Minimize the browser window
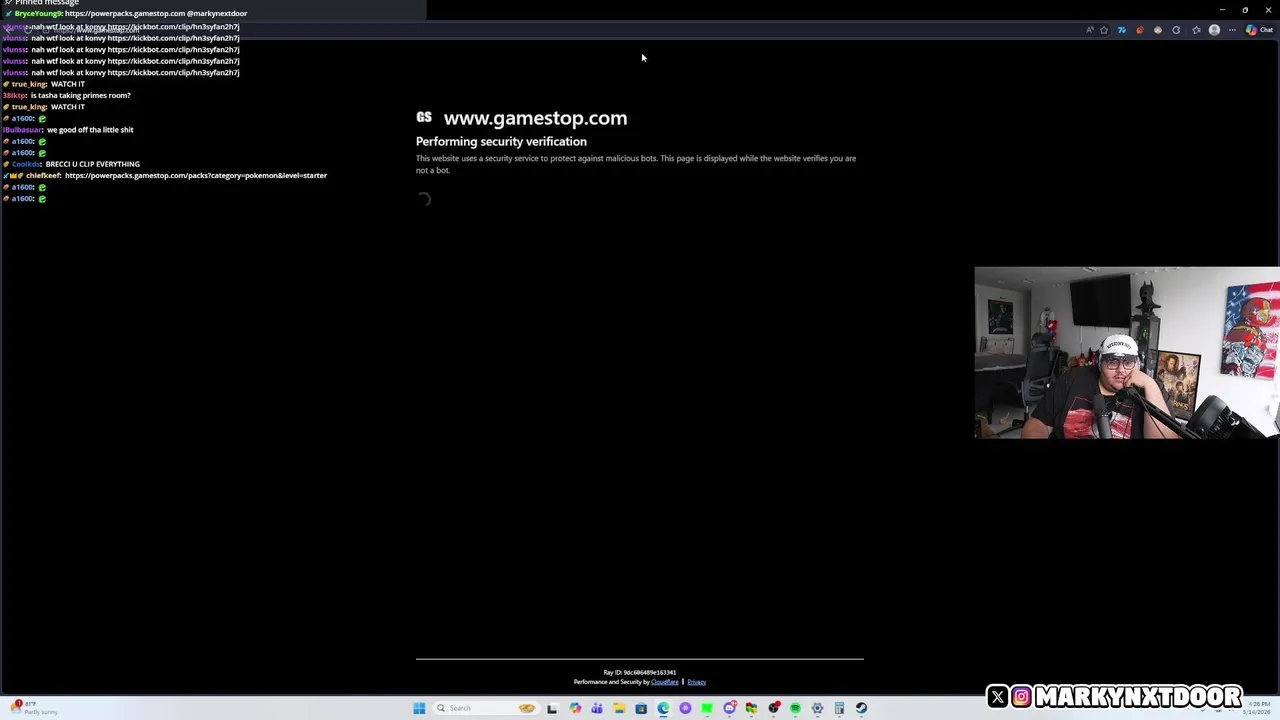Image resolution: width=1280 pixels, height=720 pixels. click(1222, 10)
